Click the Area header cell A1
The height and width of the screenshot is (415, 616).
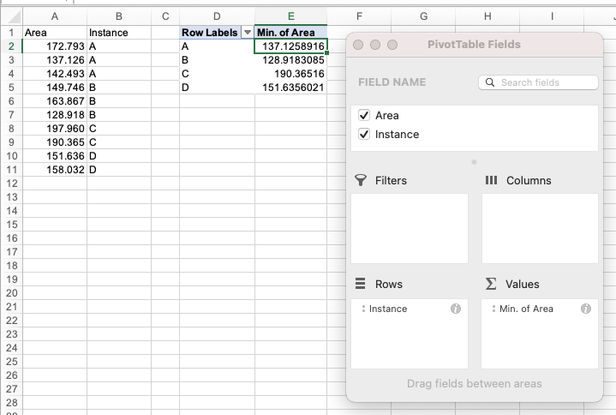55,33
